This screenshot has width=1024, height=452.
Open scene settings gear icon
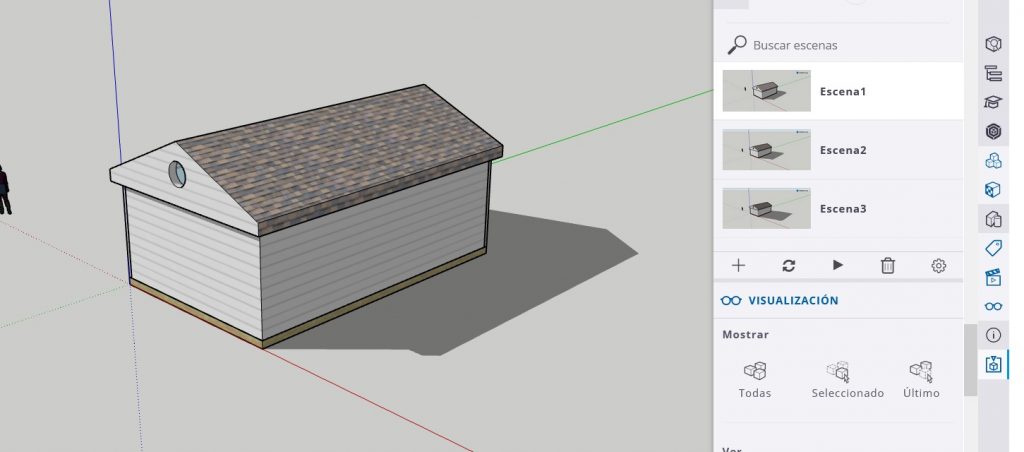(x=938, y=265)
